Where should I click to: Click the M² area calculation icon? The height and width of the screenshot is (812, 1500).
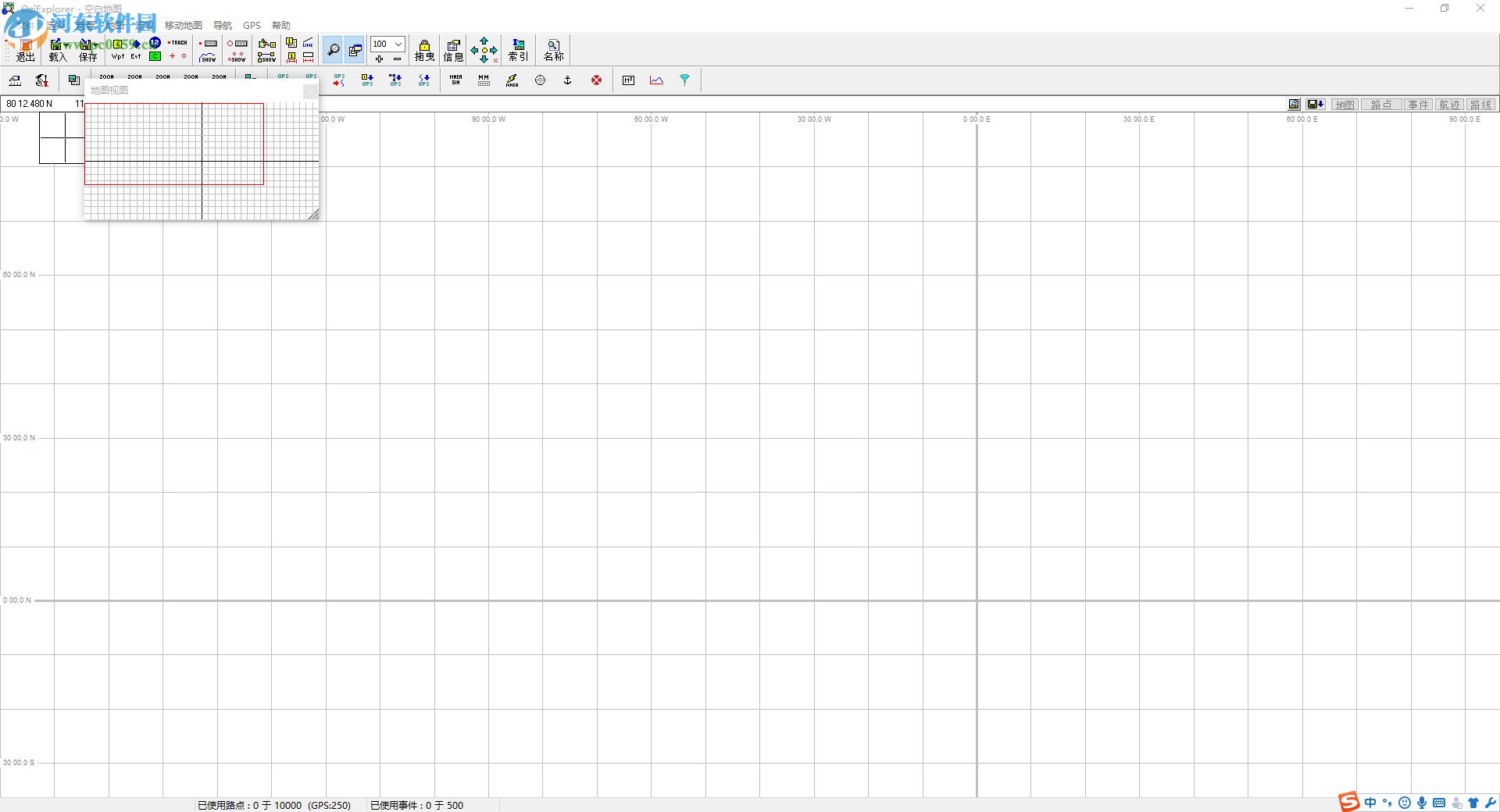[628, 80]
